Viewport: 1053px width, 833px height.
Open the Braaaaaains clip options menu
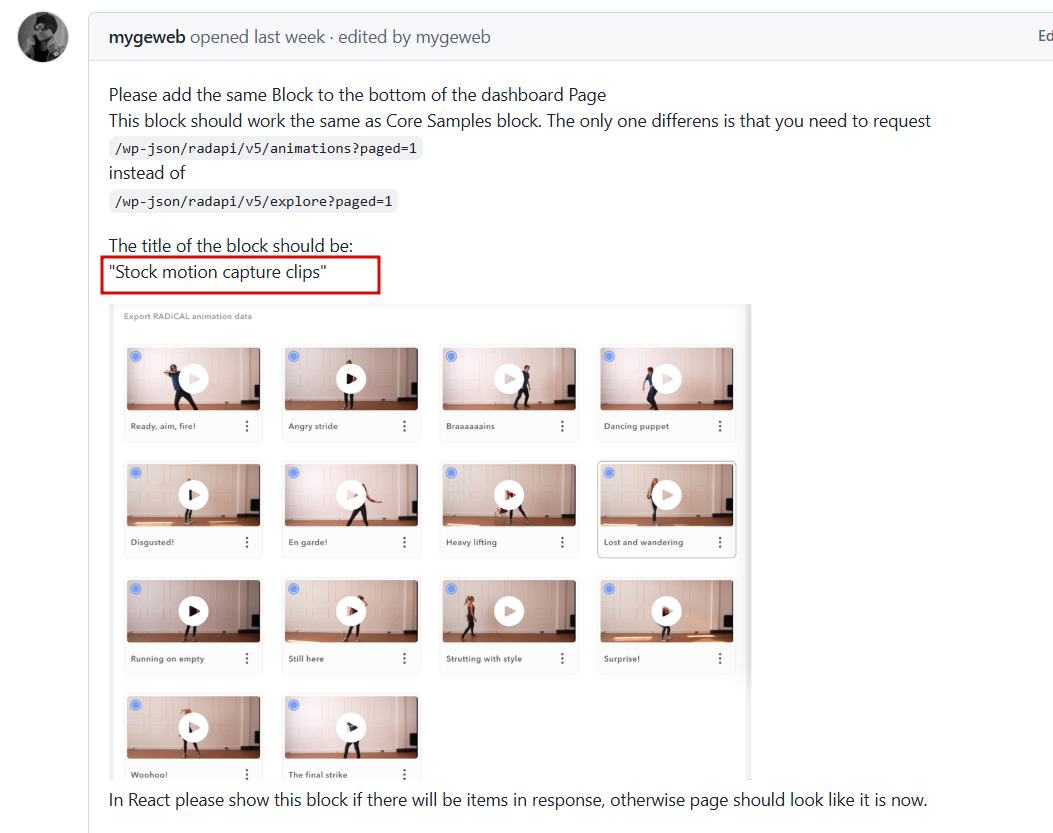[562, 427]
